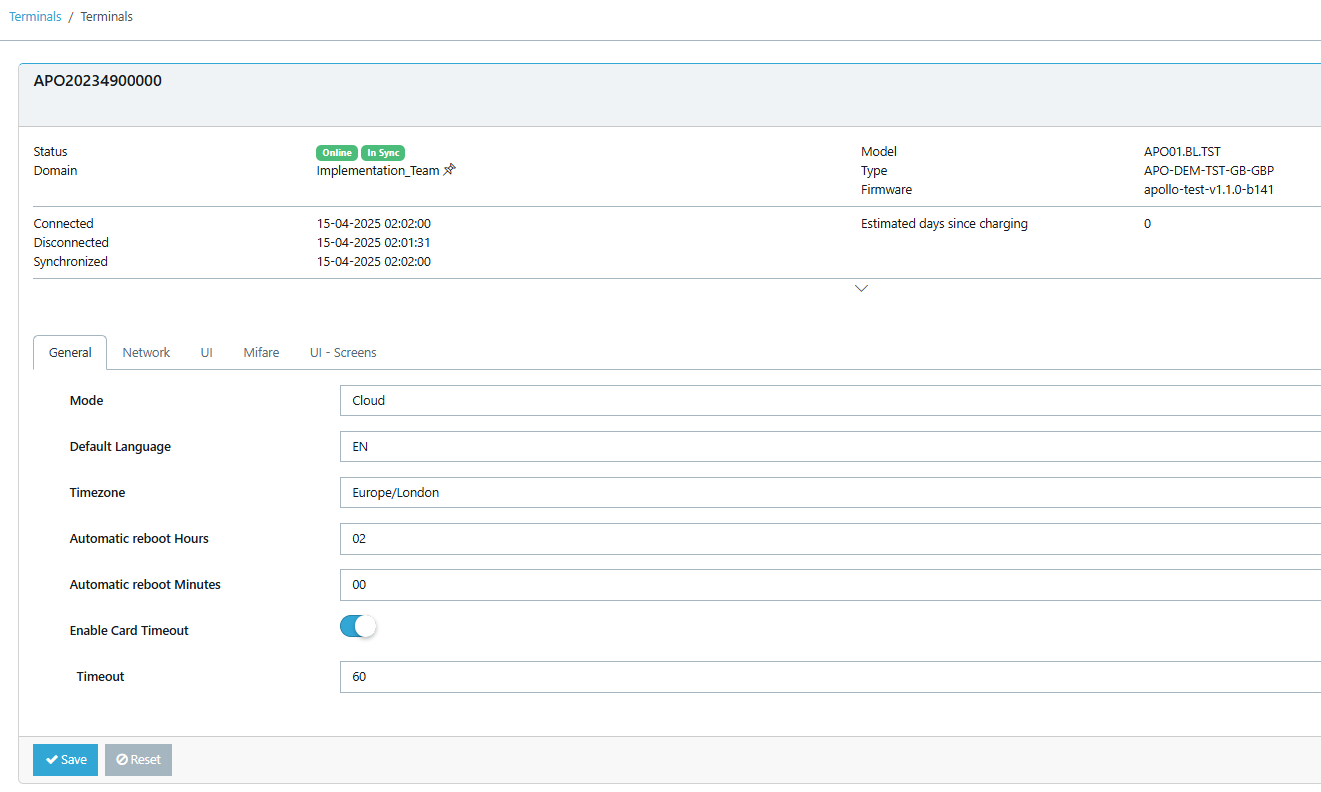Toggle the Enable Card Timeout switch off
1321x792 pixels.
coord(357,625)
